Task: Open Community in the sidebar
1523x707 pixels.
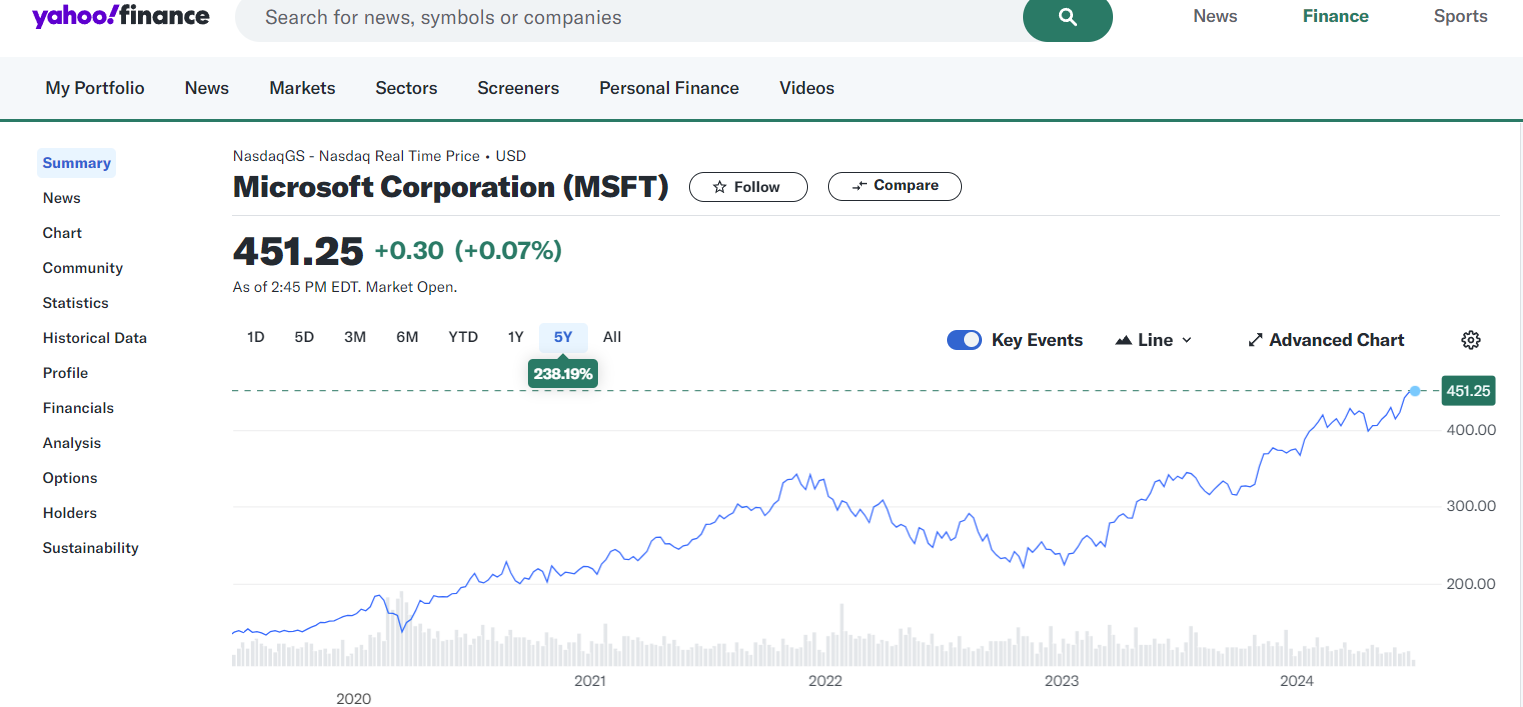Action: (x=82, y=268)
